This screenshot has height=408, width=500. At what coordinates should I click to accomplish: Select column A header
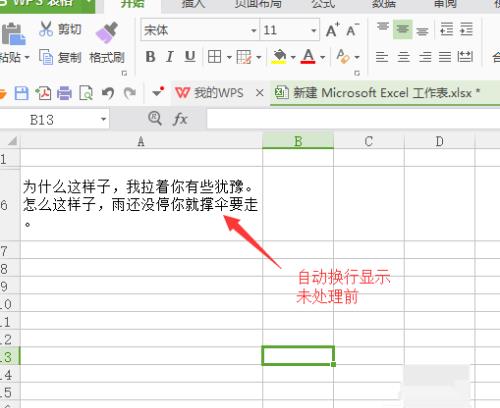[x=141, y=141]
